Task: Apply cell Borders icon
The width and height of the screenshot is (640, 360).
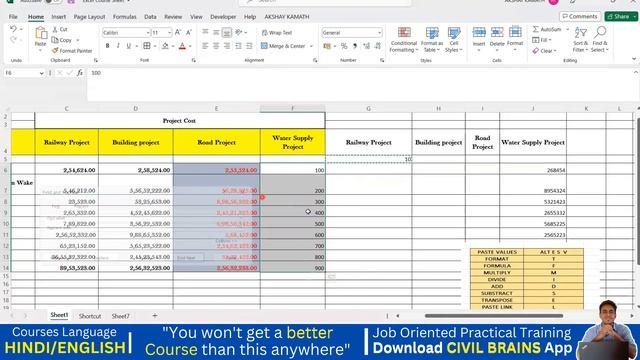Action: tap(147, 46)
